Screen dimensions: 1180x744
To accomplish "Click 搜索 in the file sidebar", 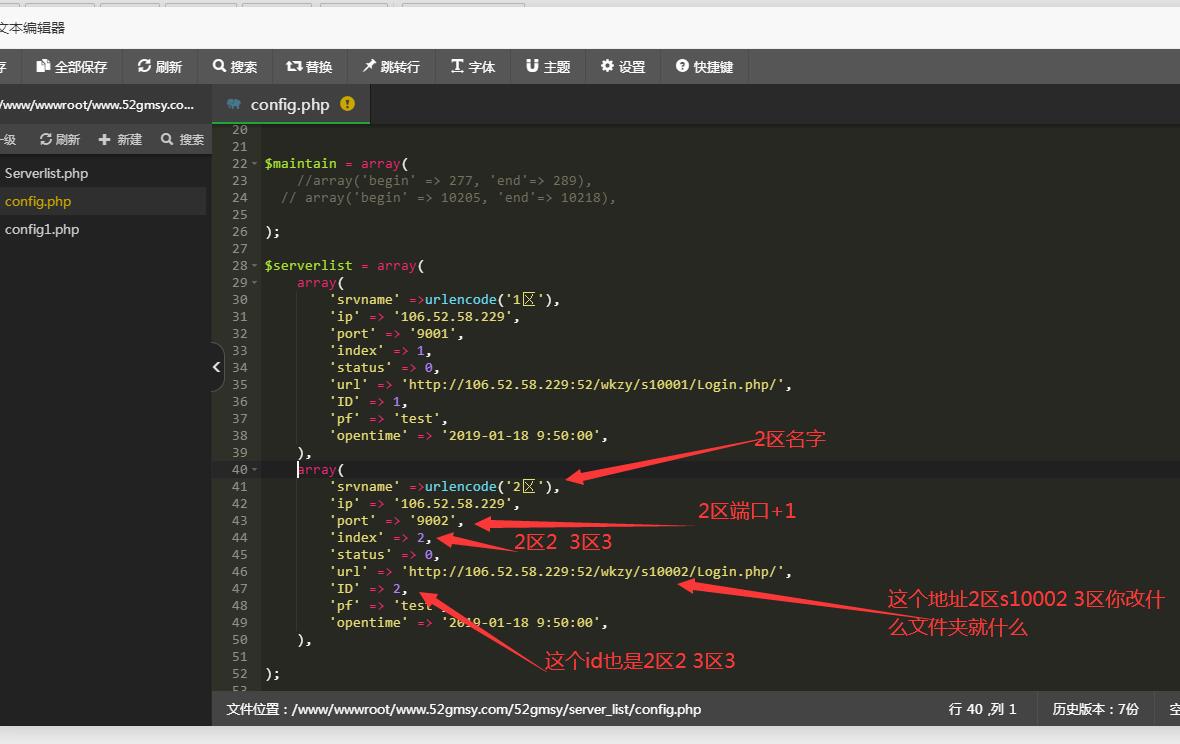I will pyautogui.click(x=183, y=140).
